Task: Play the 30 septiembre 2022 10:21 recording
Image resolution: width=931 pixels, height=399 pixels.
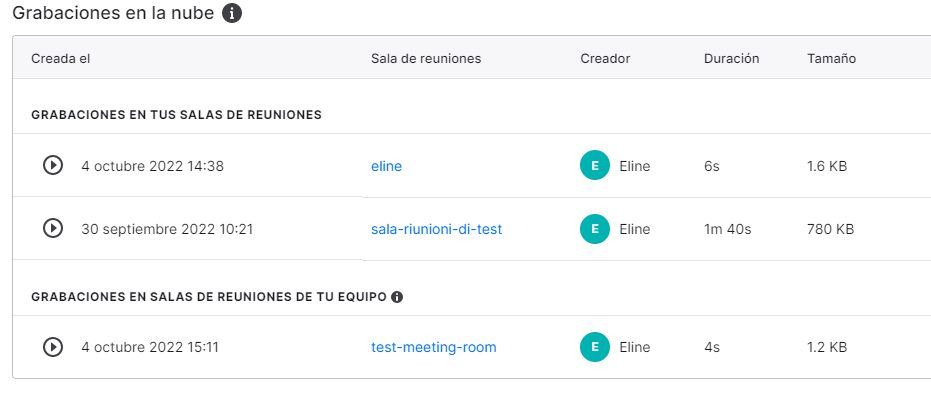Action: 53,228
